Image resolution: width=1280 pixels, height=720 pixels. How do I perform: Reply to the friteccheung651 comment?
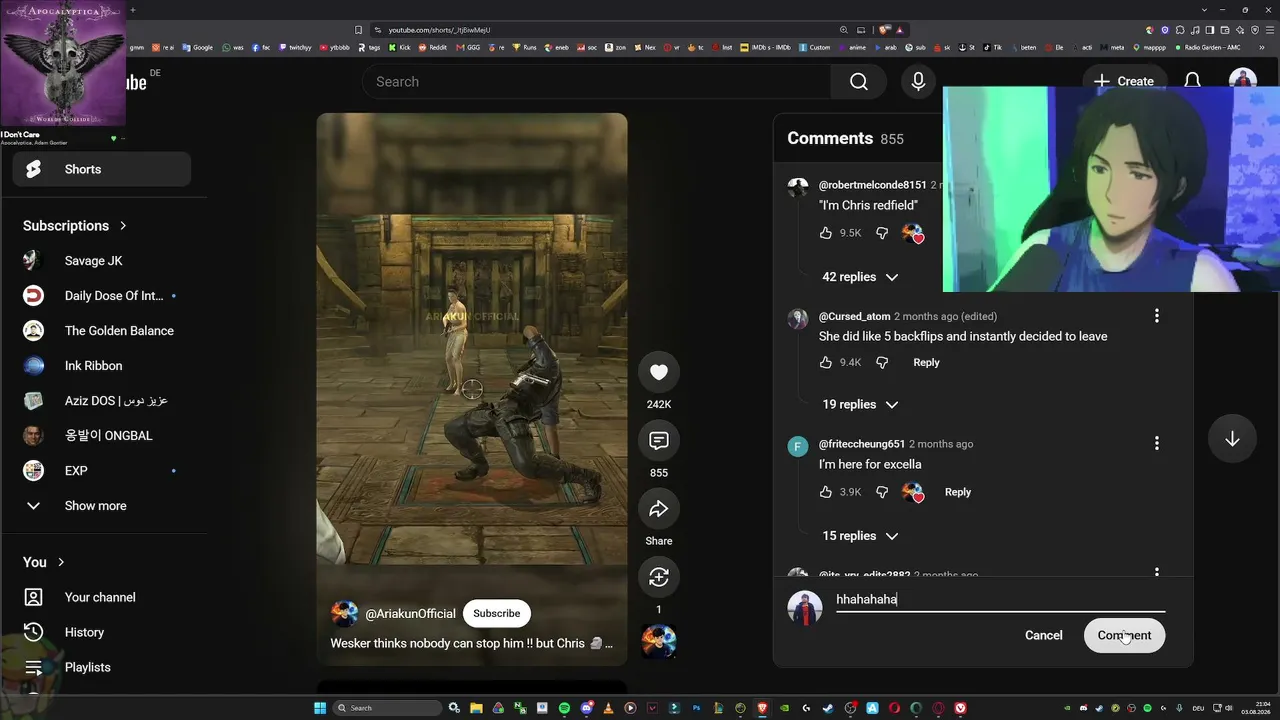[x=957, y=492]
